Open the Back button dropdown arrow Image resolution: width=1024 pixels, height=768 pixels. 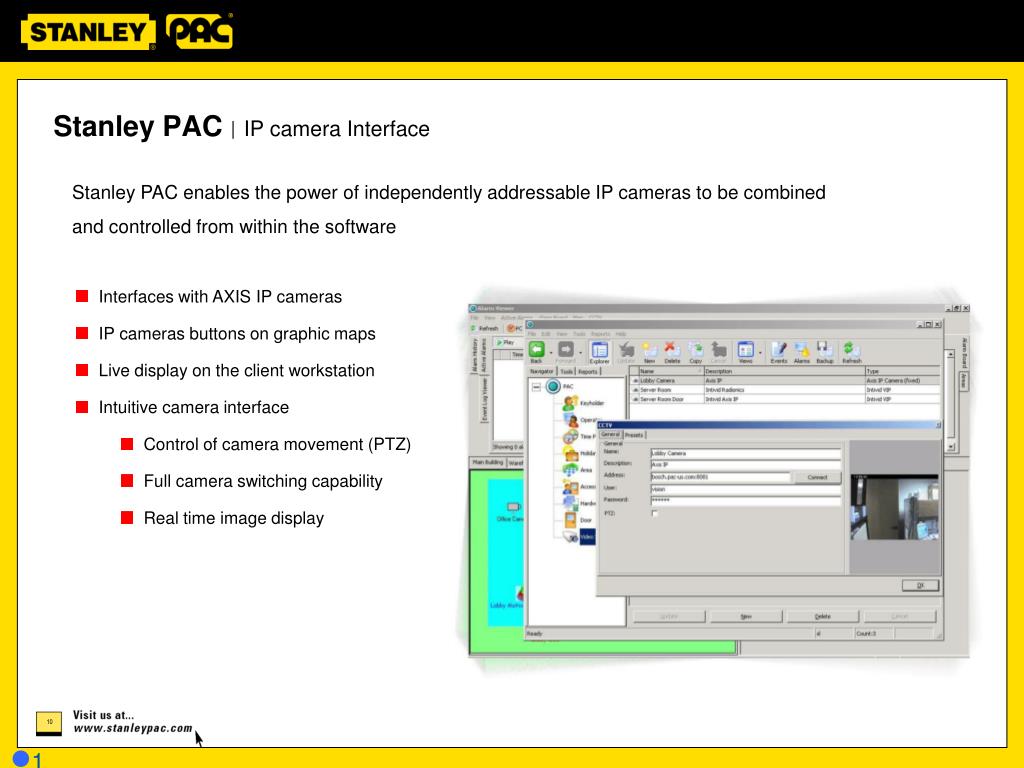pos(551,353)
